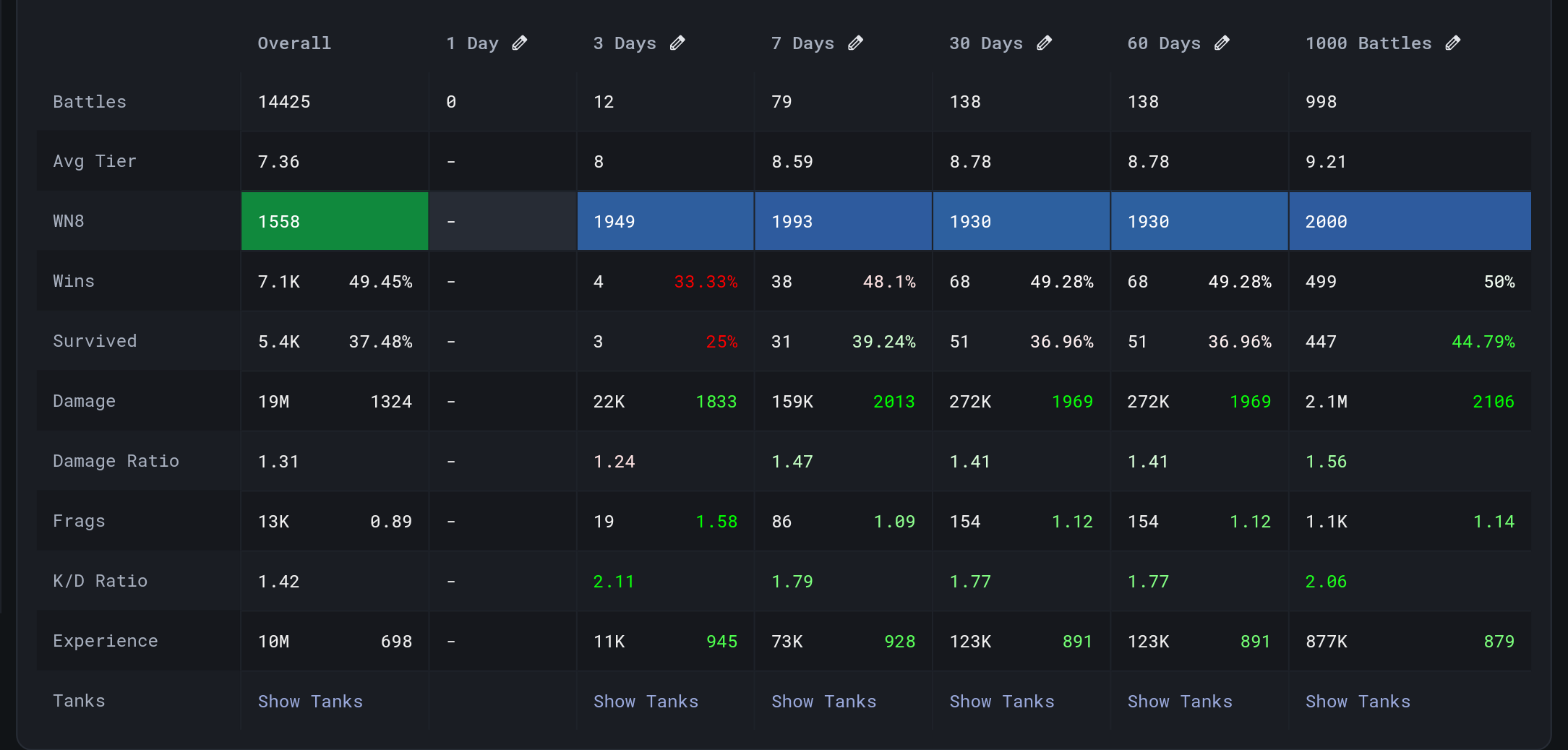Click the blue 3 Days WN8 cell 1949
The width and height of the screenshot is (1568, 750).
click(665, 221)
